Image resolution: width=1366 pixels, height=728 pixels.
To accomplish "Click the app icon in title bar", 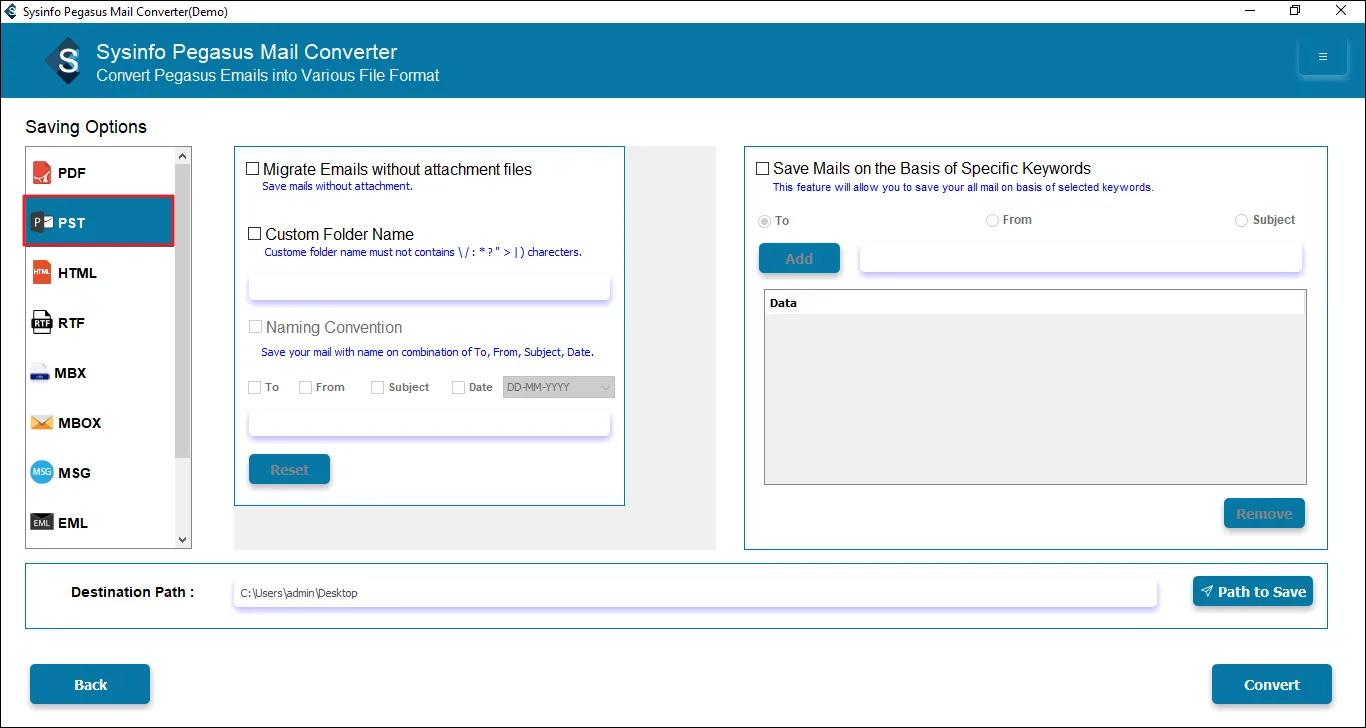I will coord(11,11).
